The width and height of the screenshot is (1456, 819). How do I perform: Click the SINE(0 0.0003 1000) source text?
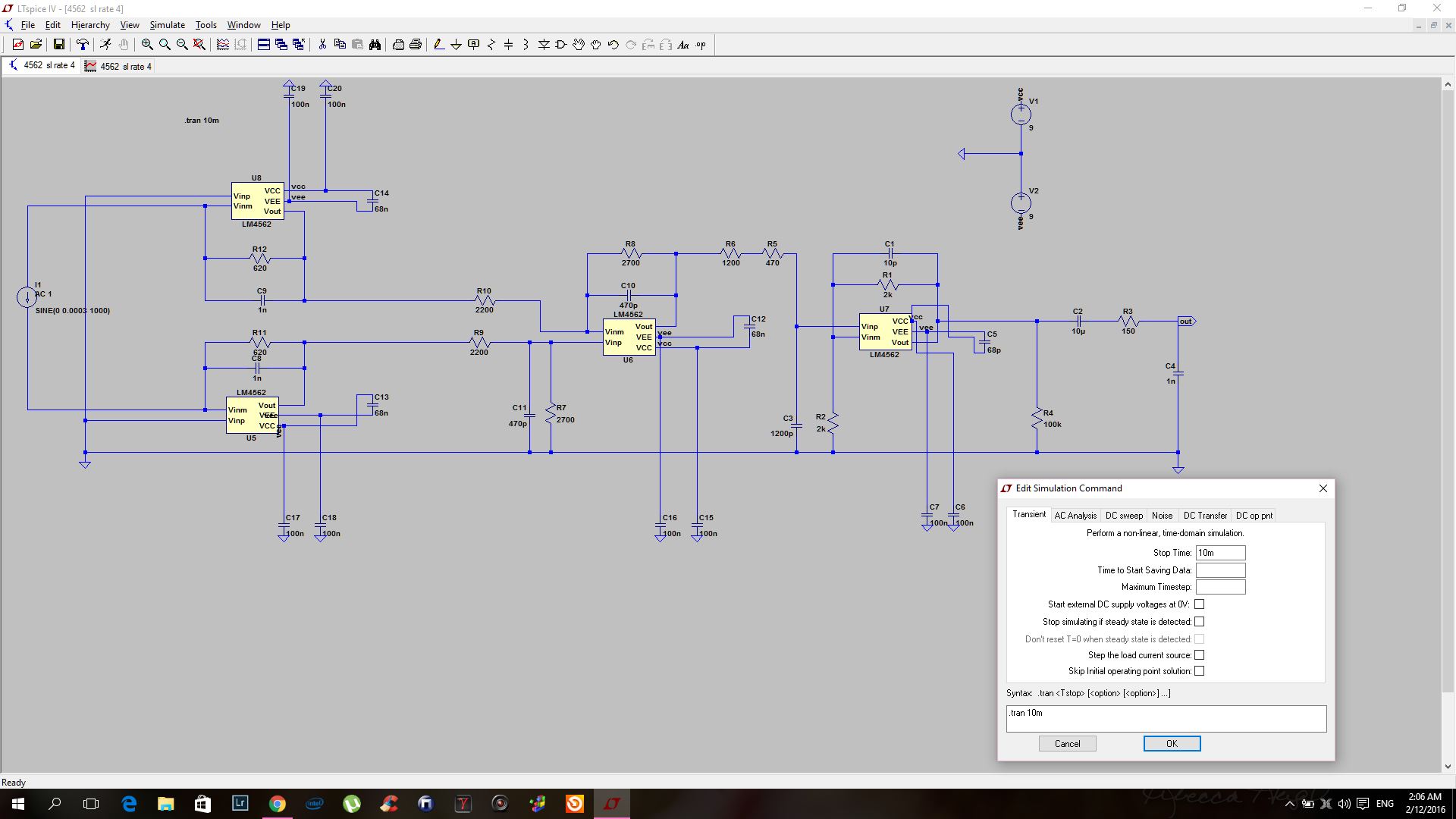click(x=73, y=311)
